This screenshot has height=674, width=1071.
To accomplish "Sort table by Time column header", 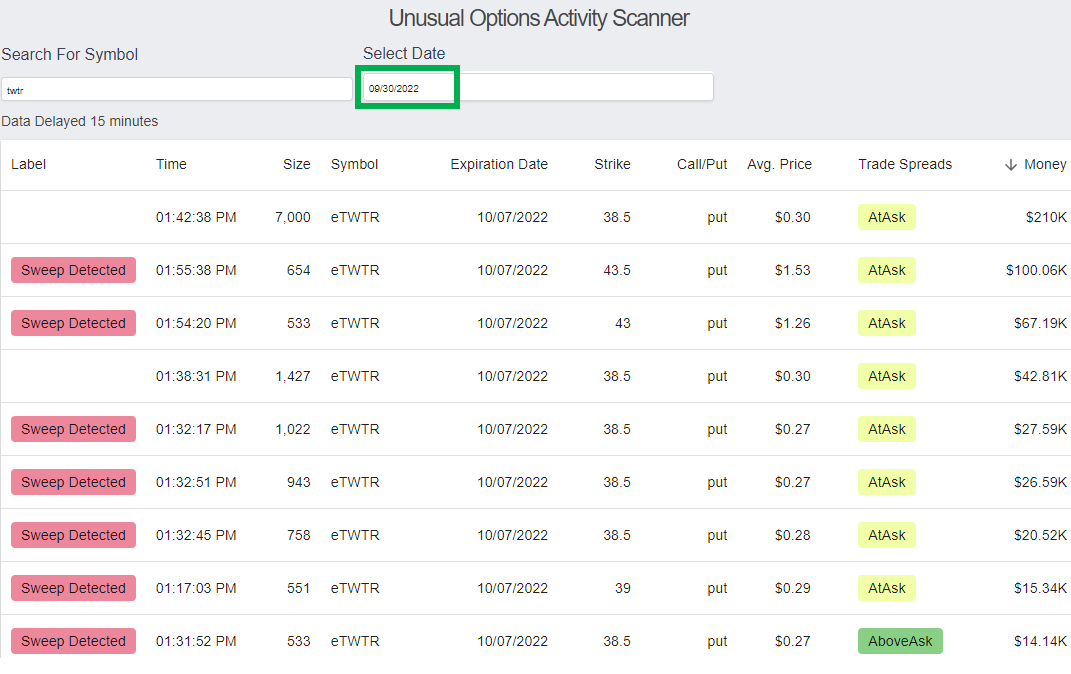I will pyautogui.click(x=171, y=165).
